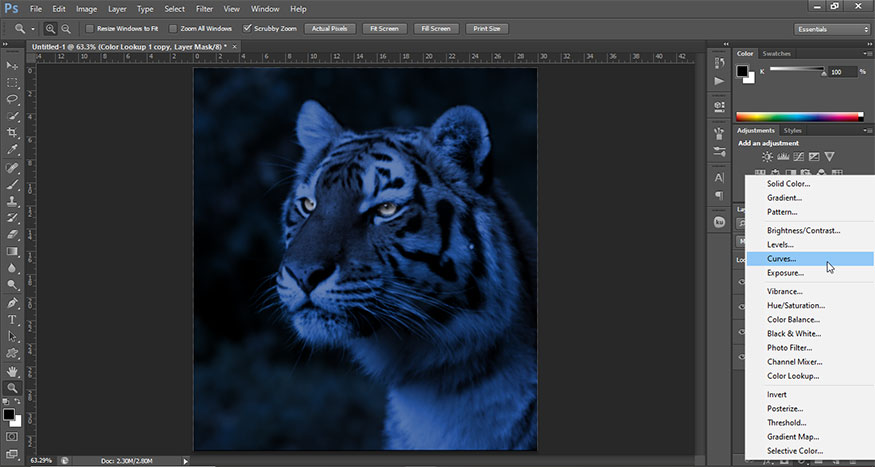Open the Image menu
The width and height of the screenshot is (875, 467).
(86, 9)
